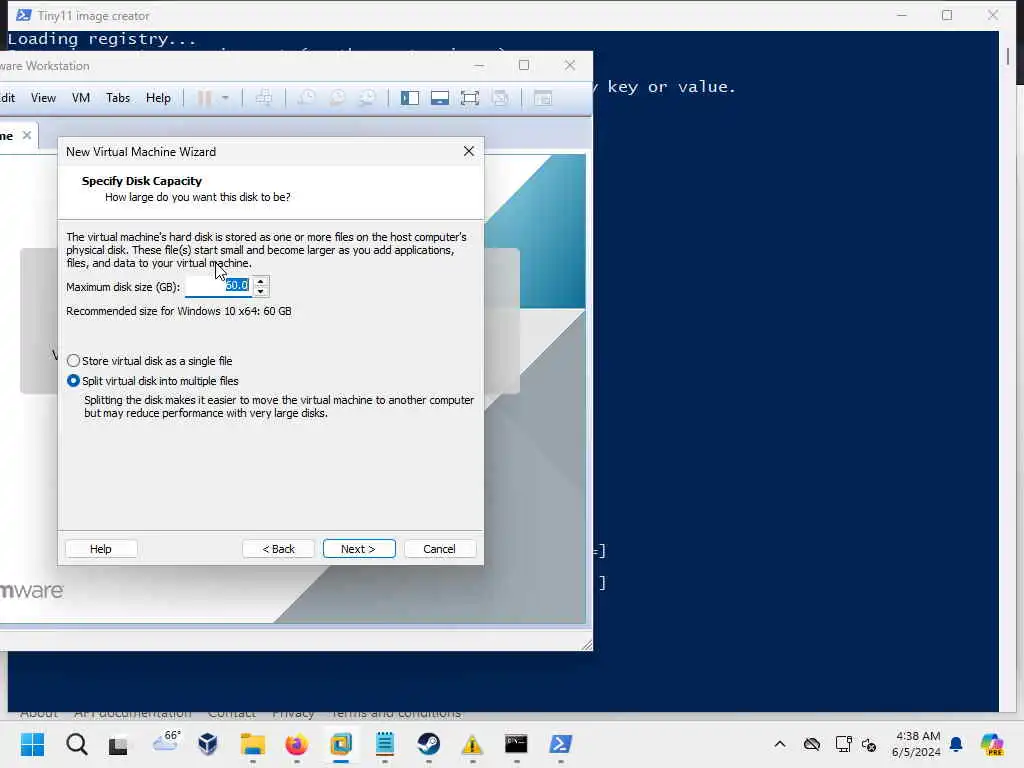Click the suspend/pause VM toolbar icon
Screen dimensions: 1024x768
[x=204, y=98]
